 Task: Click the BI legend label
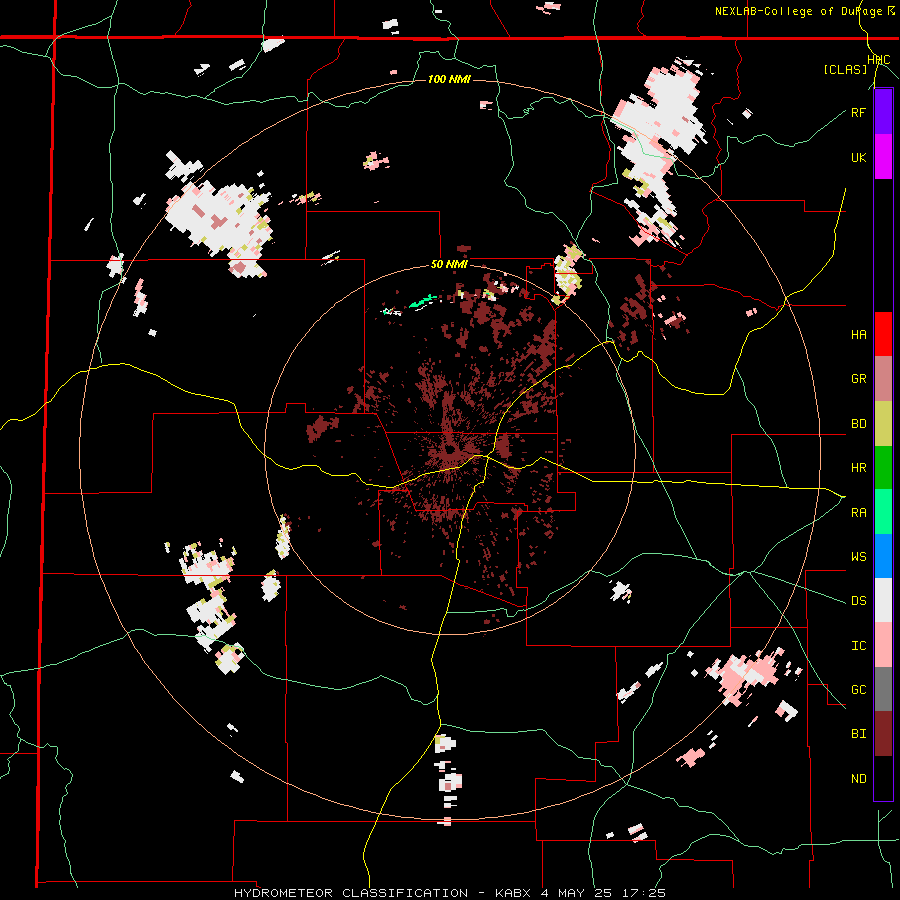(x=858, y=734)
